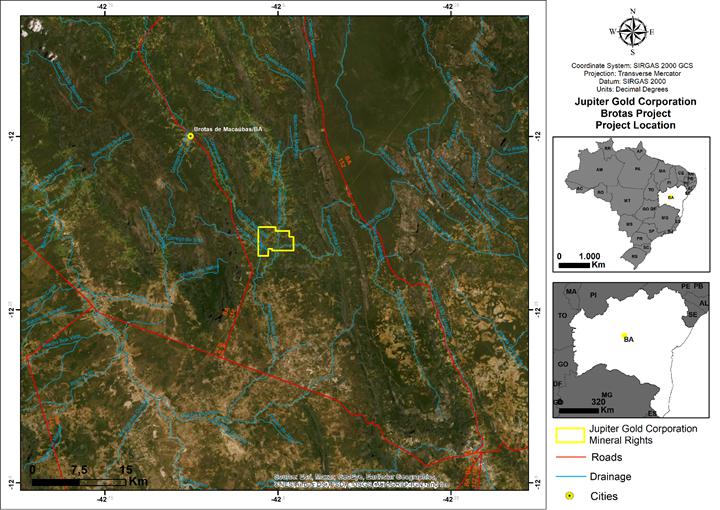720x510 pixels.
Task: Select the Cities dot symbol in legend
Action: [x=570, y=496]
